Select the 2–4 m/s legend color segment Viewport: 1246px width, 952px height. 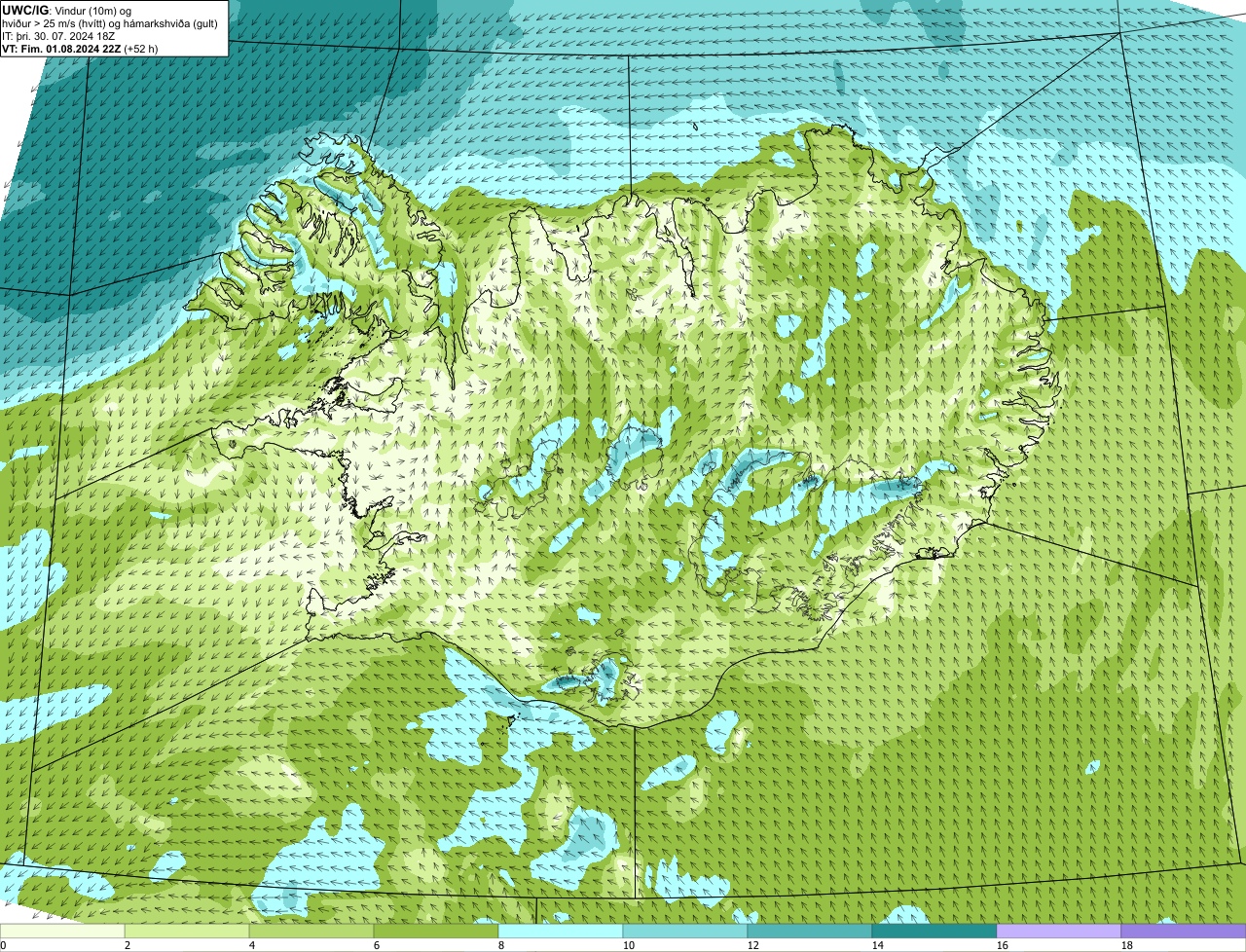[x=187, y=931]
